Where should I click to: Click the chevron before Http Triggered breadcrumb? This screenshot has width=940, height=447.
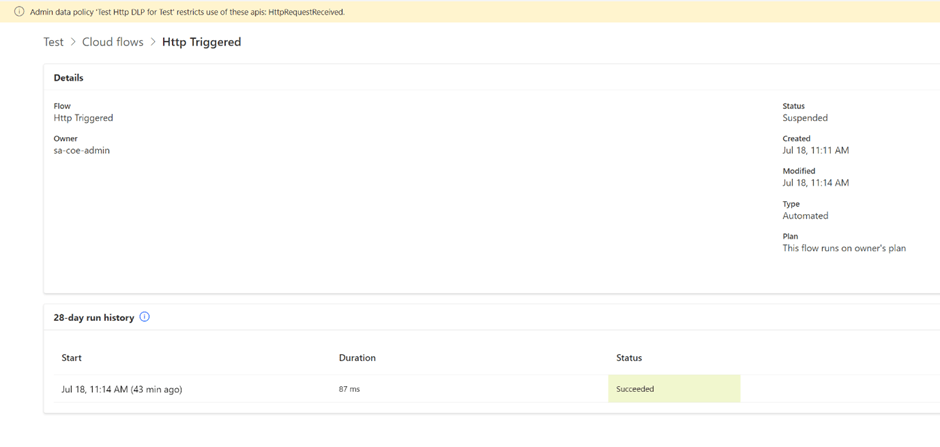tap(153, 43)
